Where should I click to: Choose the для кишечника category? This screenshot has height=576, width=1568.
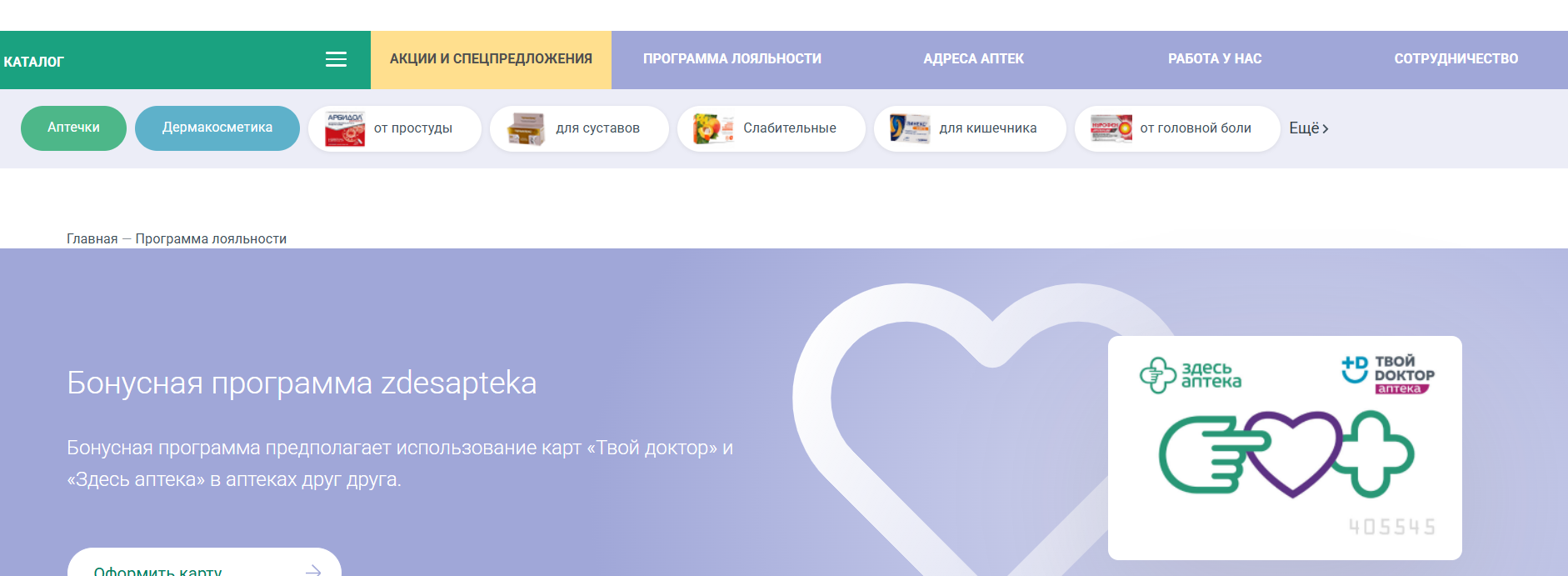pyautogui.click(x=970, y=128)
